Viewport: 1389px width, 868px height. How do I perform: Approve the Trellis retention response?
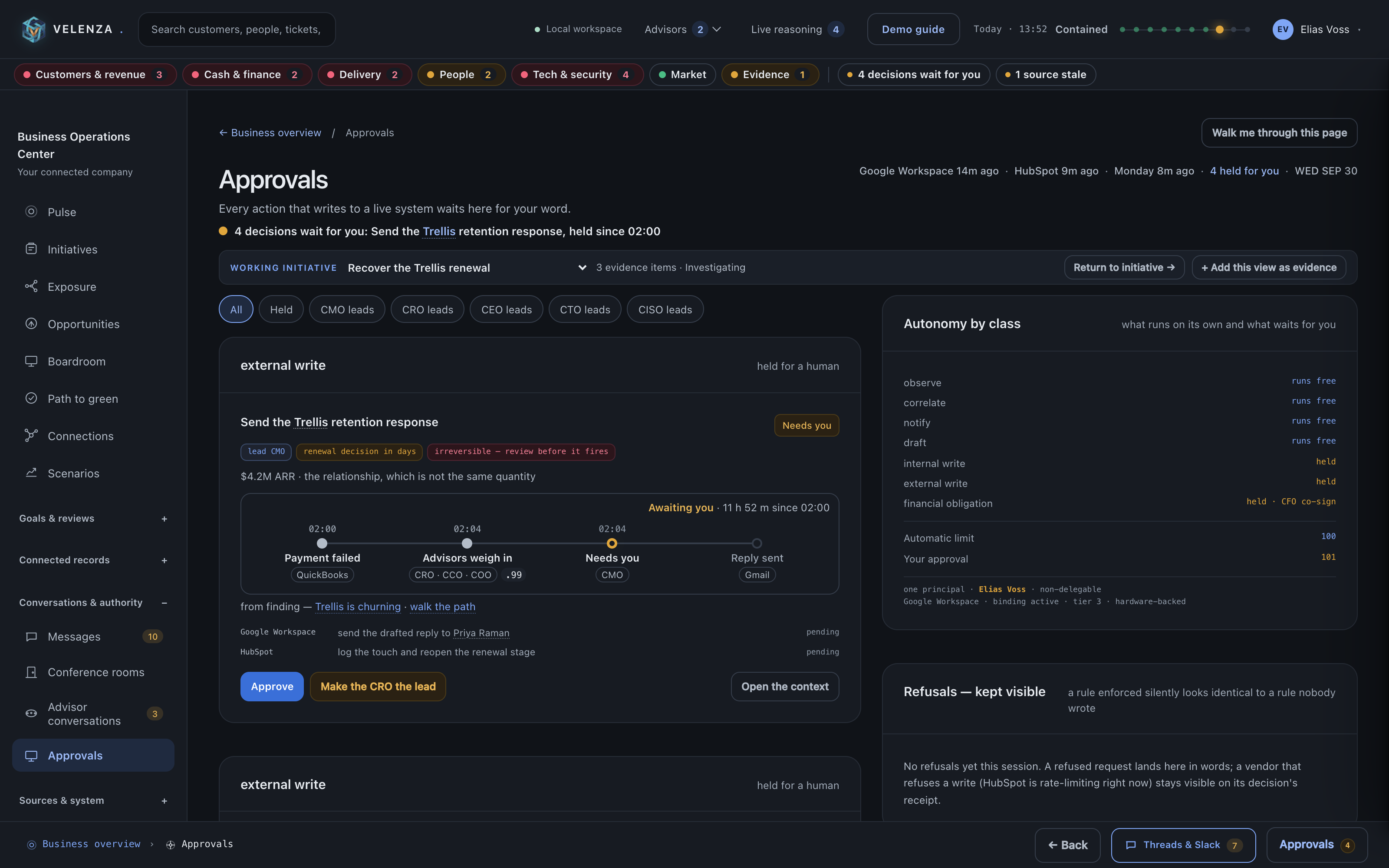coord(272,687)
